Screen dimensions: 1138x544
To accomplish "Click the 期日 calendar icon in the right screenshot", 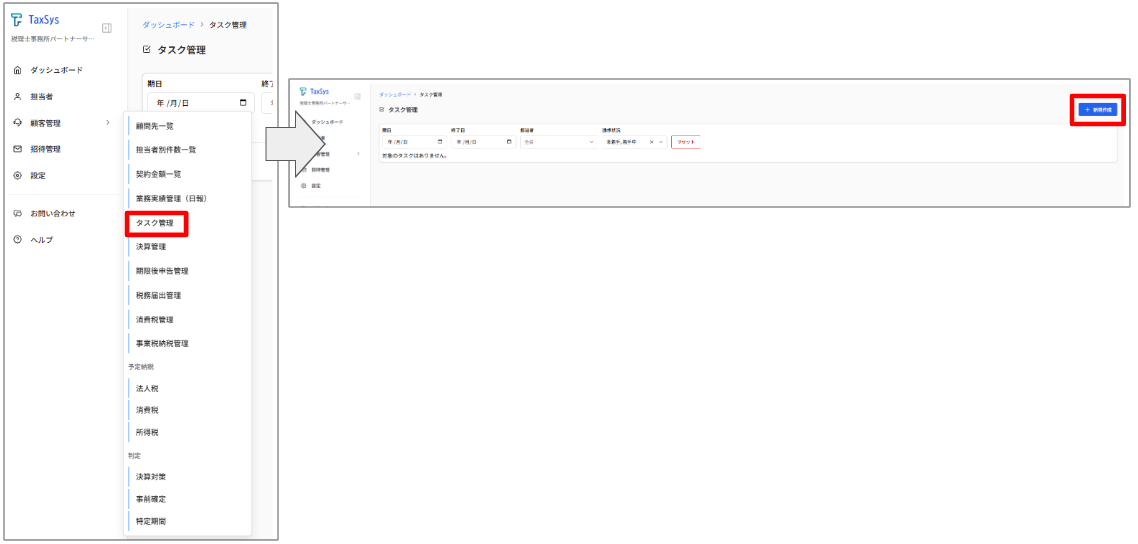I will point(440,142).
